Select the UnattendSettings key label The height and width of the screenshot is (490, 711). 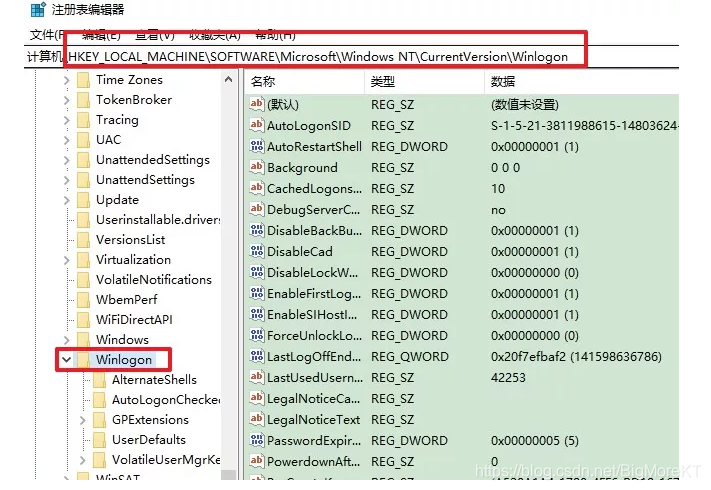point(145,180)
